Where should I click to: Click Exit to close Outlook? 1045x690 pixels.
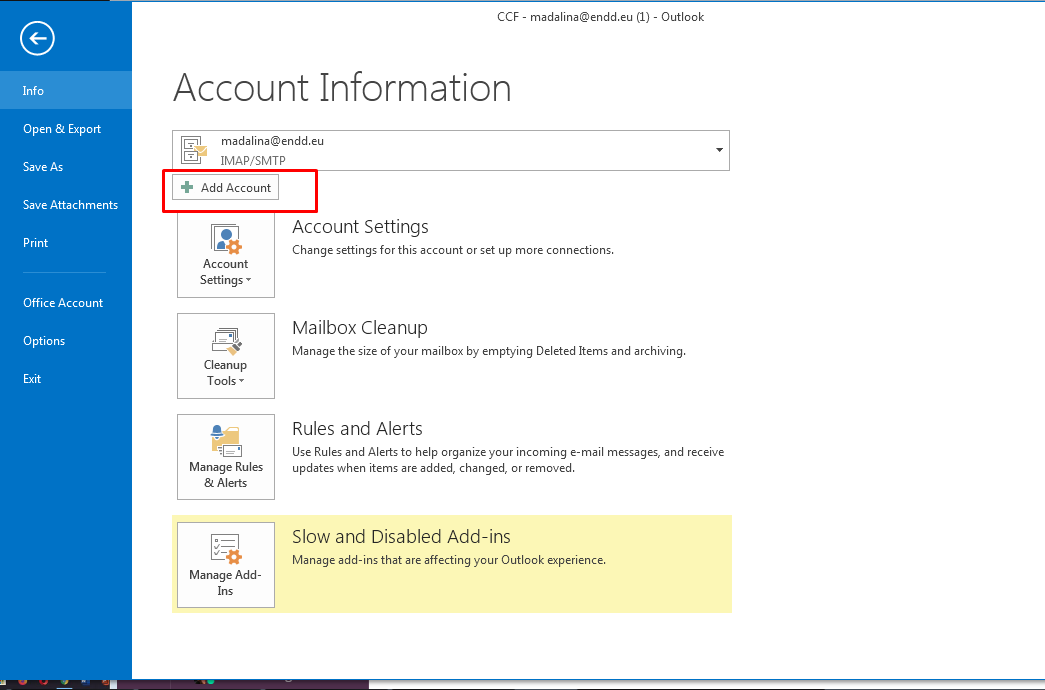coord(32,379)
